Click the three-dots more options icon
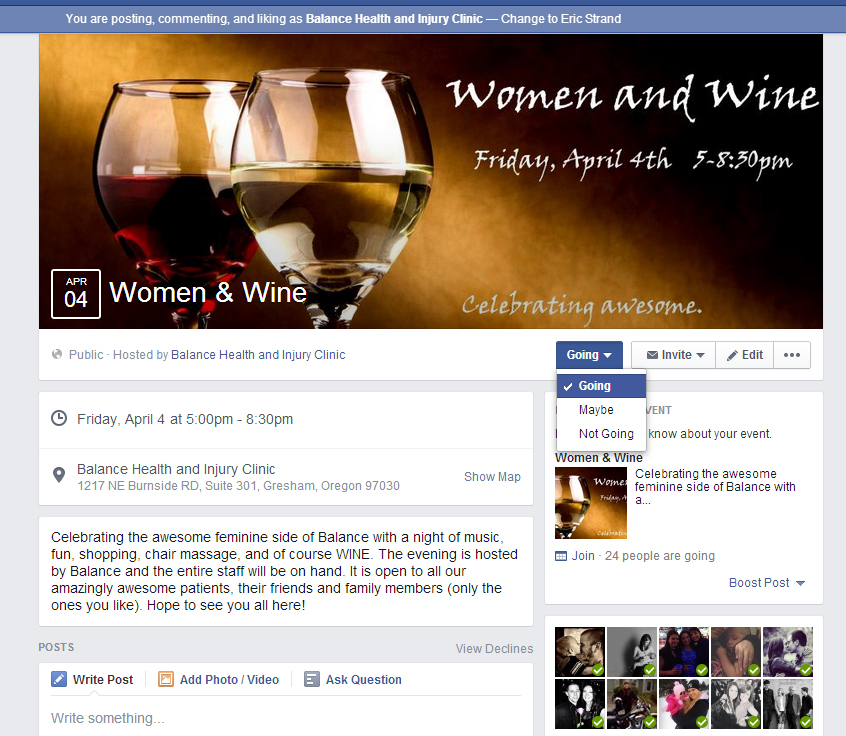This screenshot has width=846, height=736. [x=792, y=355]
